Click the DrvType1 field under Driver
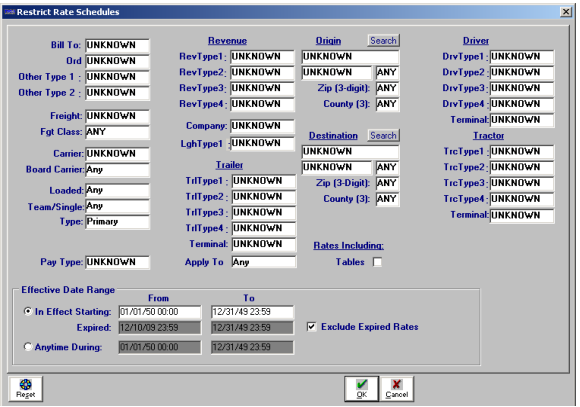This screenshot has width=580, height=407. point(522,57)
